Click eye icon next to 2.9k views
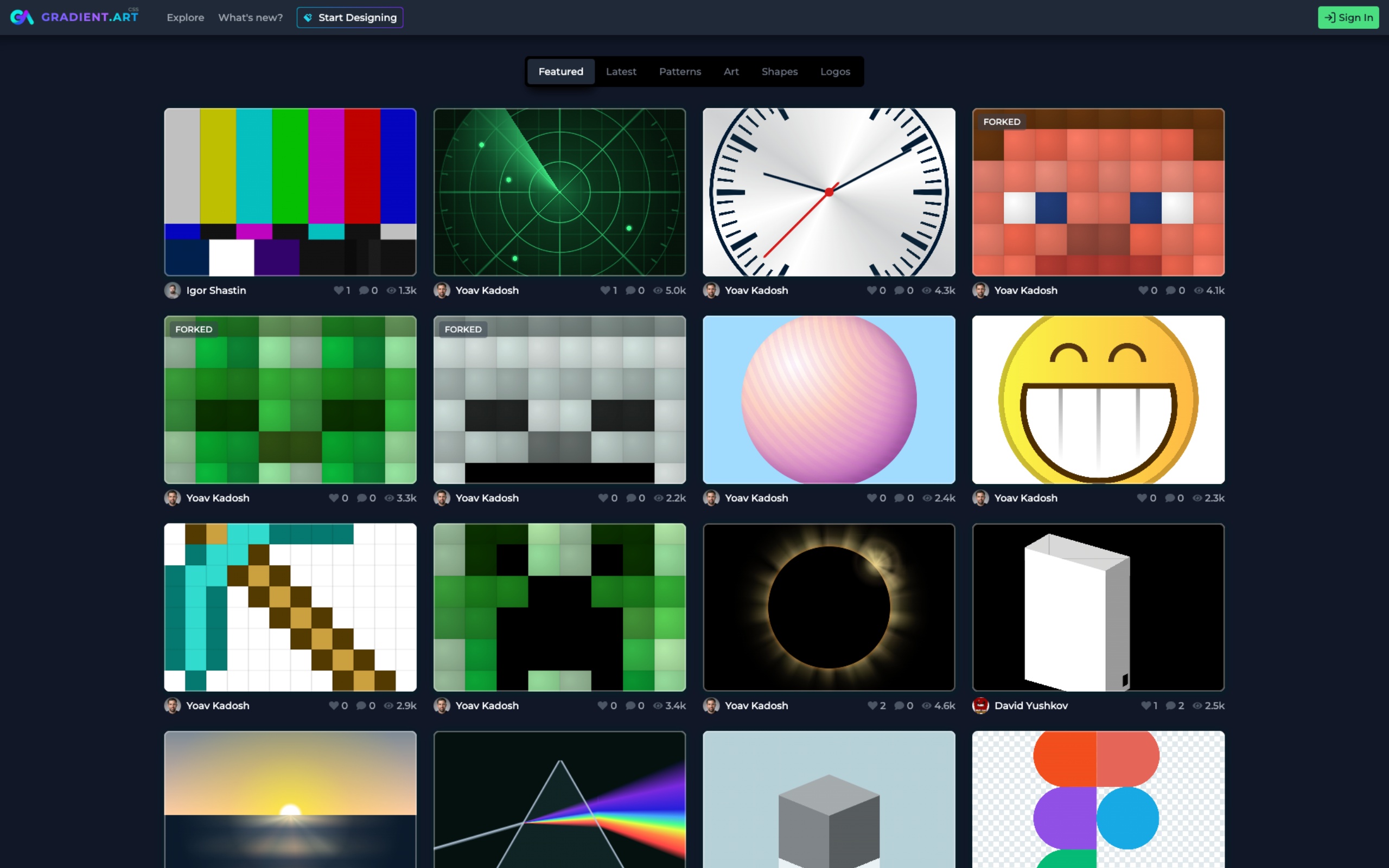 pos(388,706)
